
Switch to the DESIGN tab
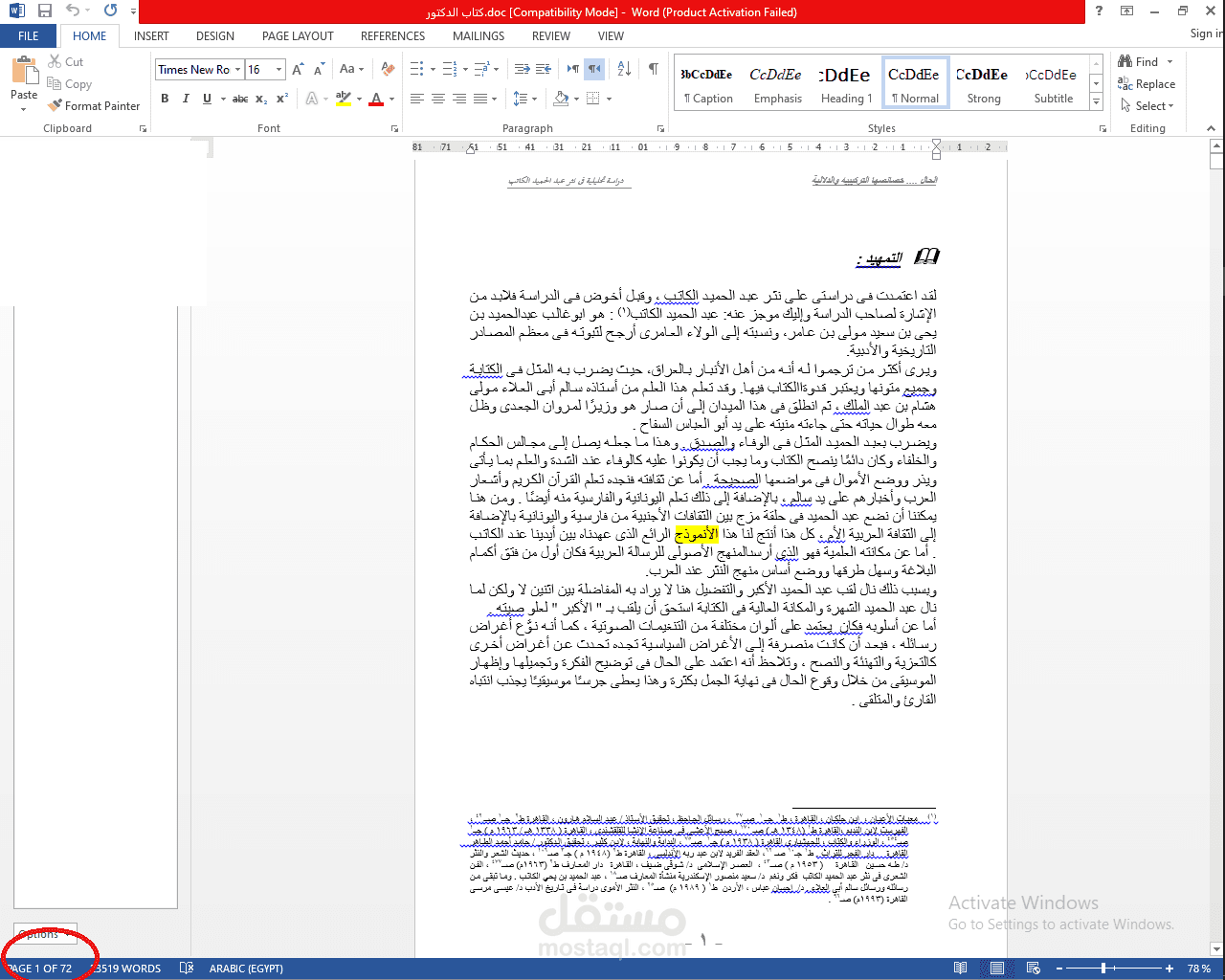pos(215,36)
